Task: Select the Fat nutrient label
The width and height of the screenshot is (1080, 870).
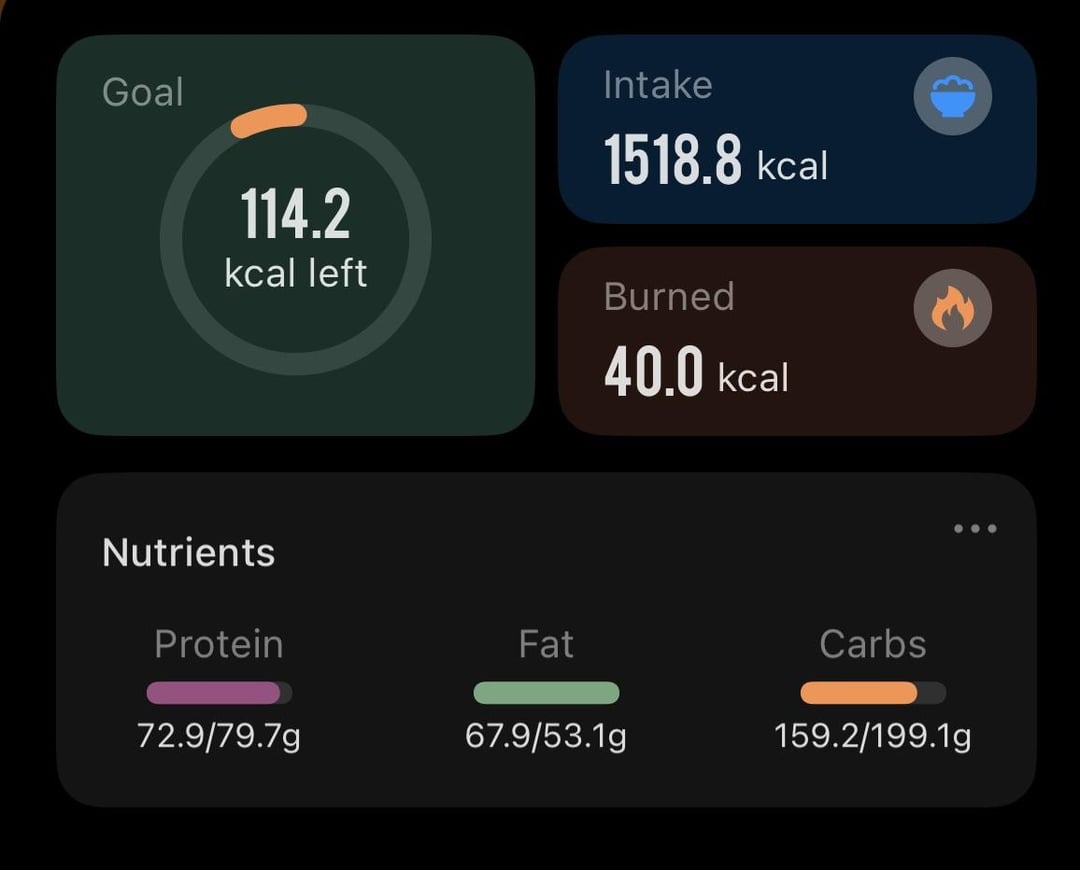Action: pos(546,644)
